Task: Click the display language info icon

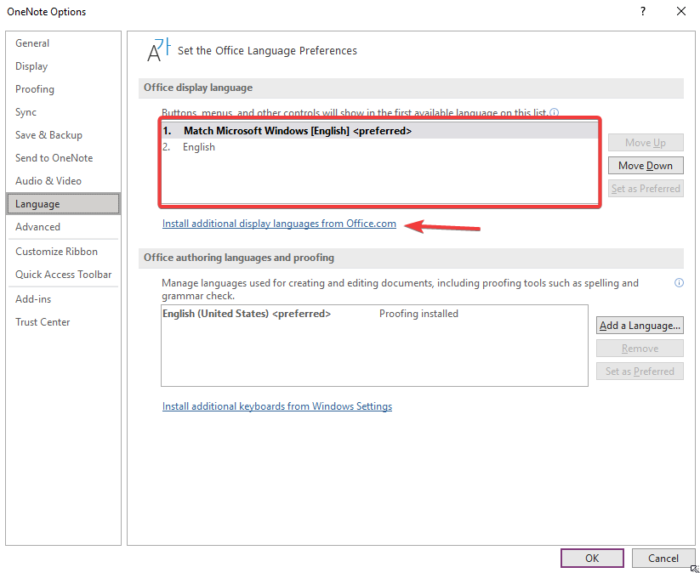Action: point(554,112)
